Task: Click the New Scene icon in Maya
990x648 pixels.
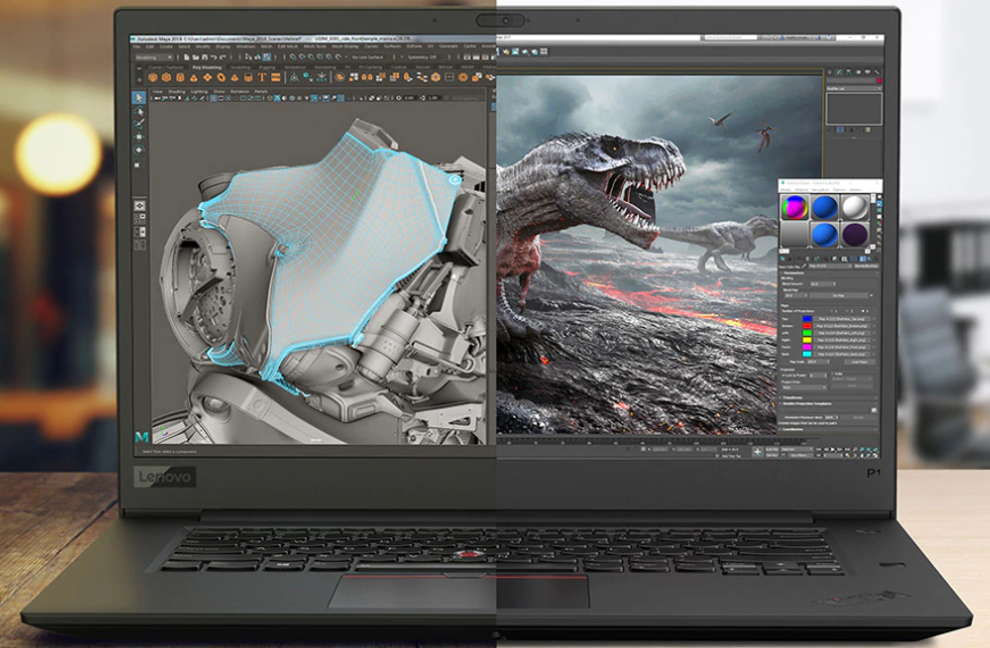Action: 187,57
